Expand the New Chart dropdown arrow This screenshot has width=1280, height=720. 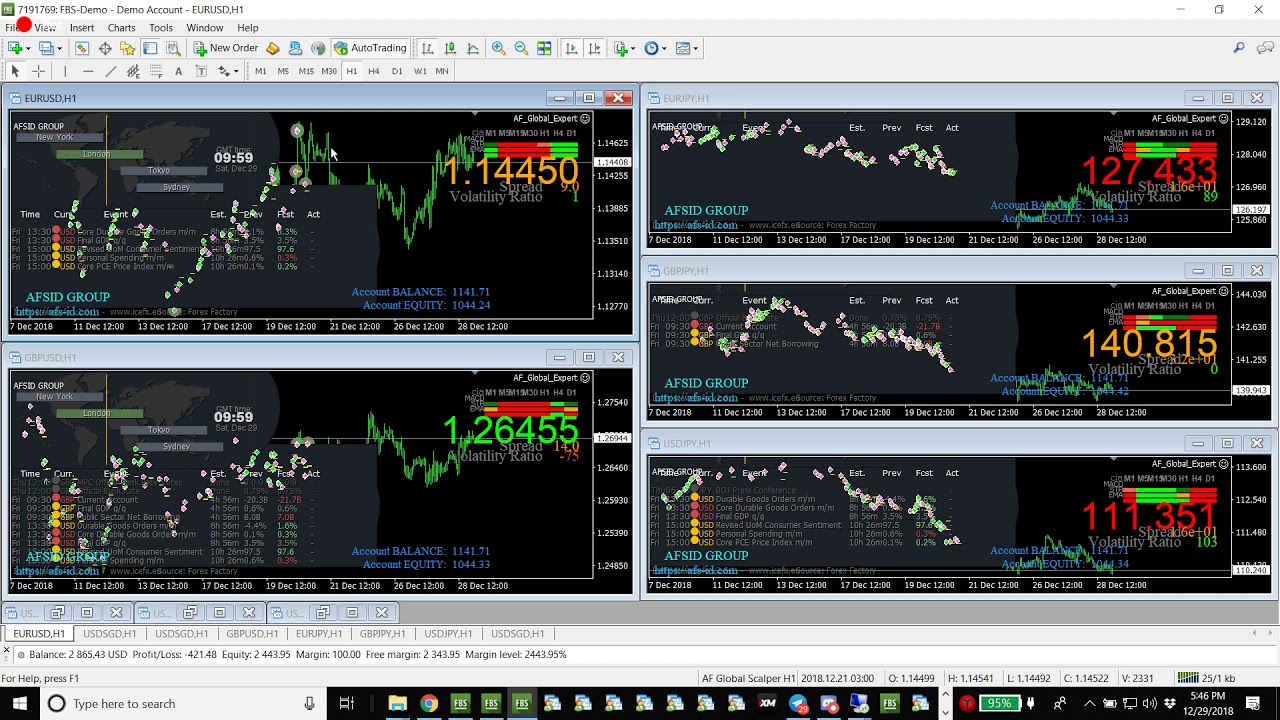click(29, 48)
